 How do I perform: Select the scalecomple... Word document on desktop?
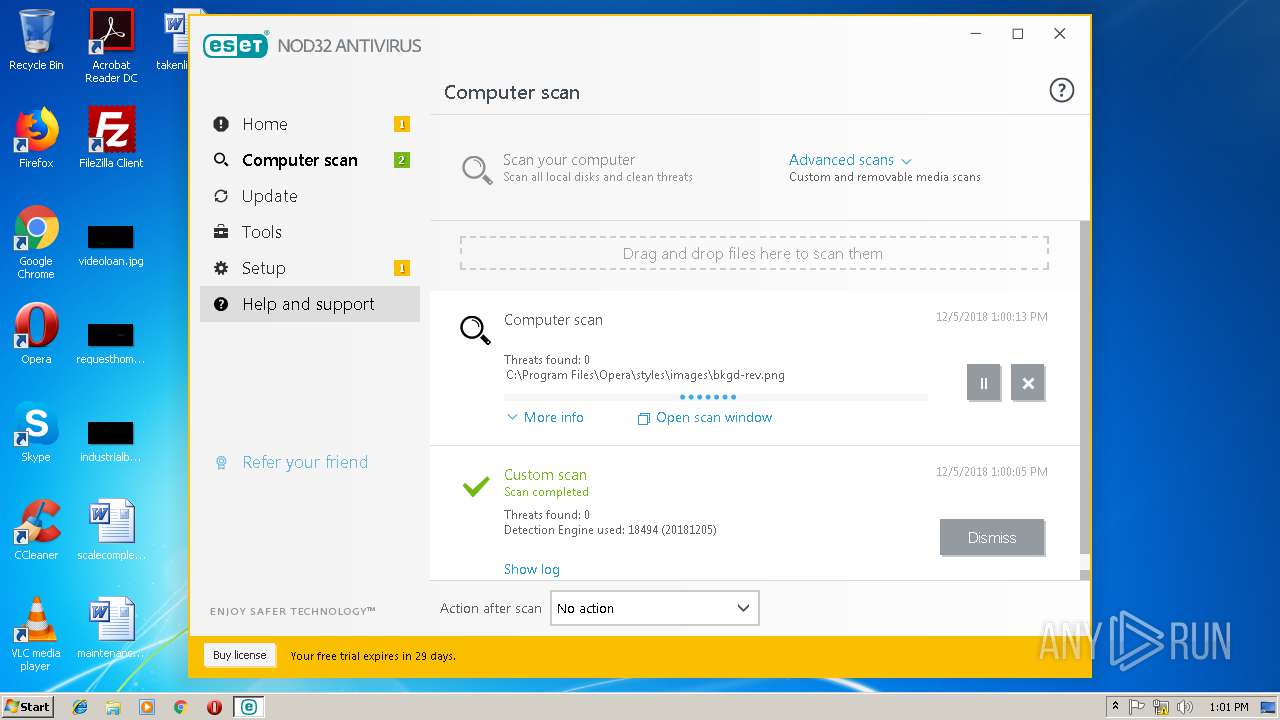pyautogui.click(x=111, y=530)
